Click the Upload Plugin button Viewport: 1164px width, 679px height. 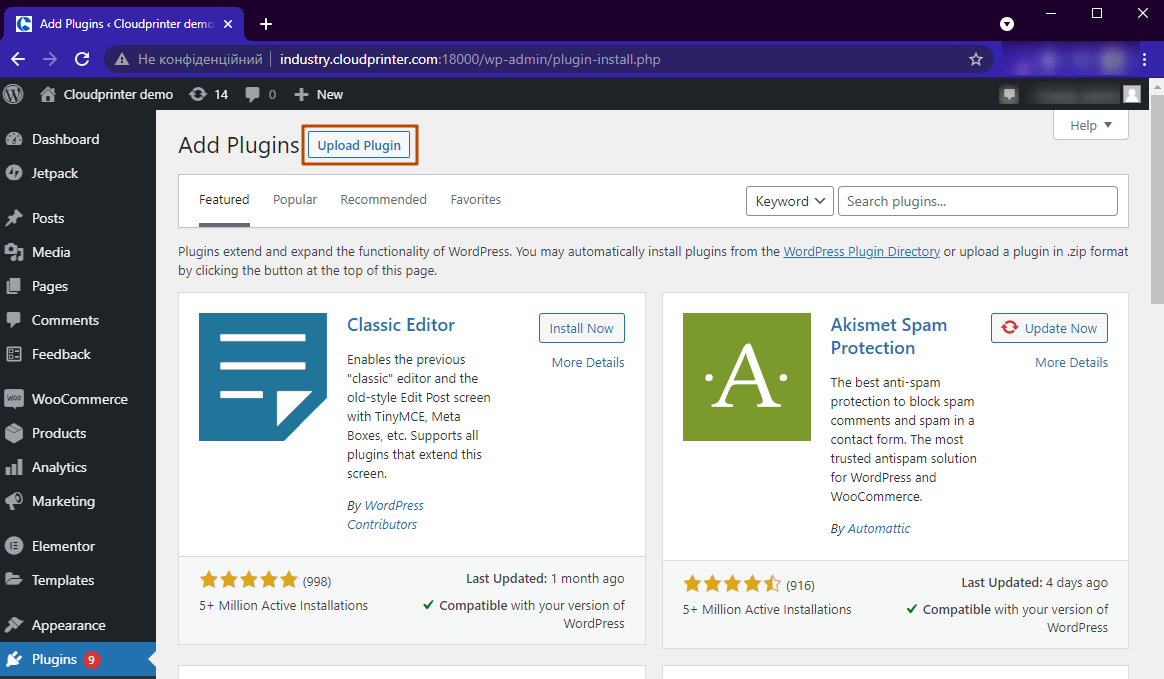(359, 145)
